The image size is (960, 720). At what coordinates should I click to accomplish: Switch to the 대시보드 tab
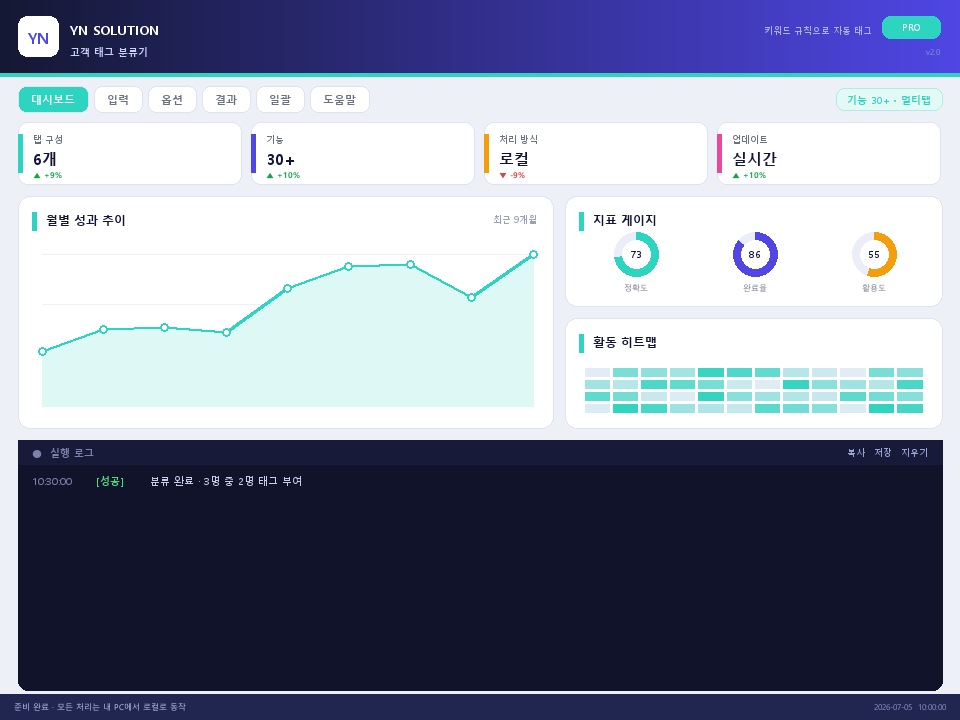pyautogui.click(x=53, y=99)
